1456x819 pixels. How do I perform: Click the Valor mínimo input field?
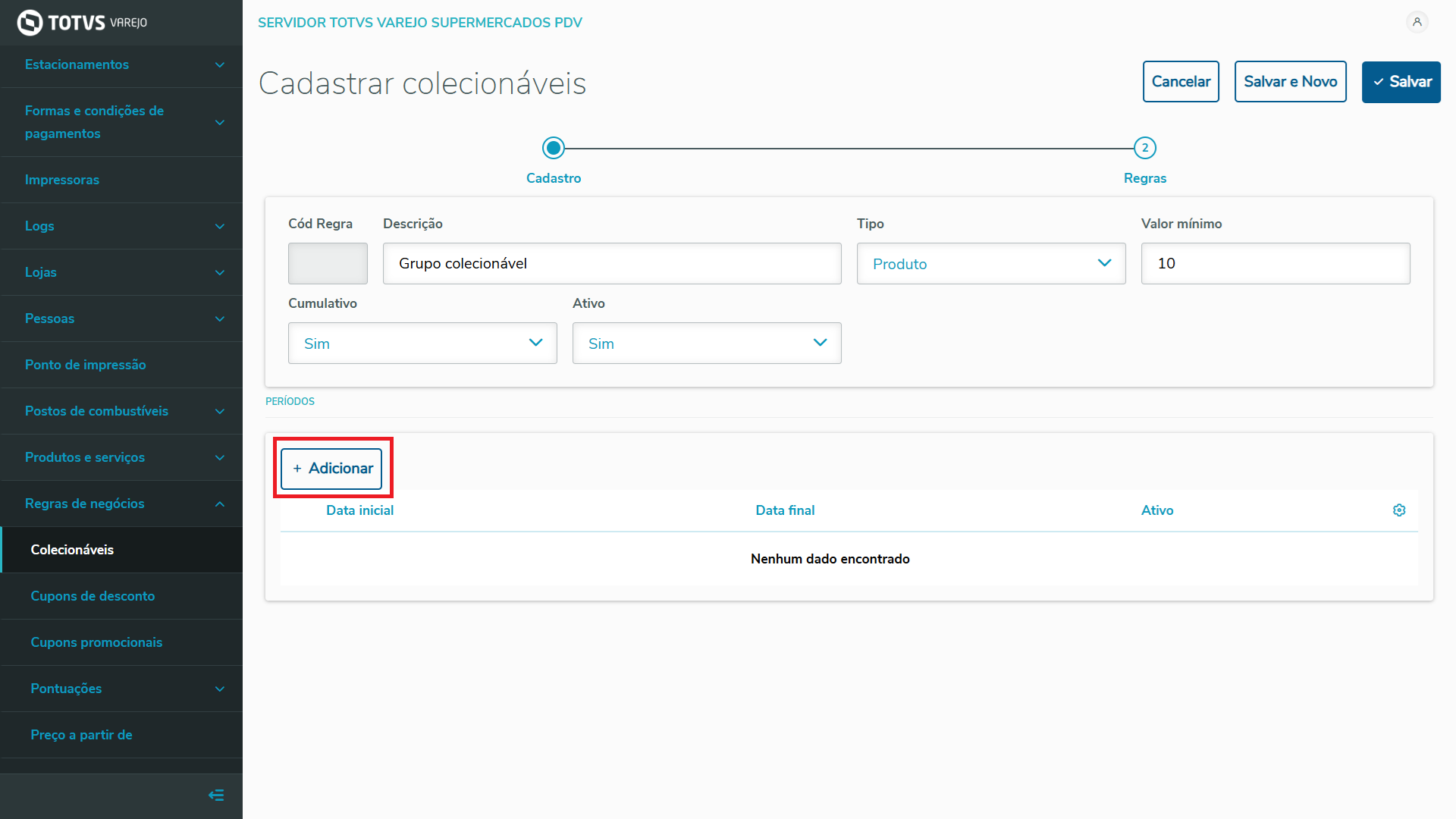[1275, 264]
